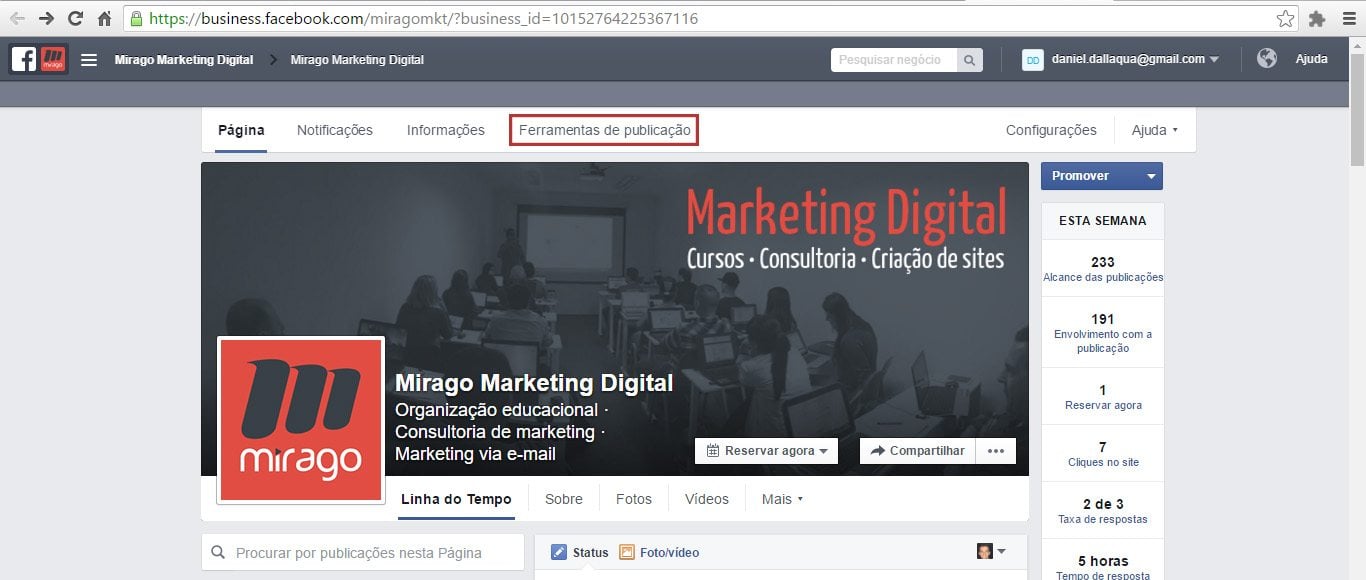The height and width of the screenshot is (580, 1366).
Task: Open the Ajuda dropdown in the page tabs
Action: coord(1155,130)
